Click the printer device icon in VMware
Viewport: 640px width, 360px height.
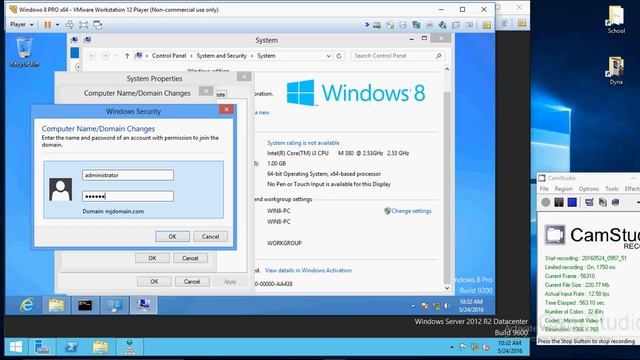pyautogui.click(x=429, y=25)
